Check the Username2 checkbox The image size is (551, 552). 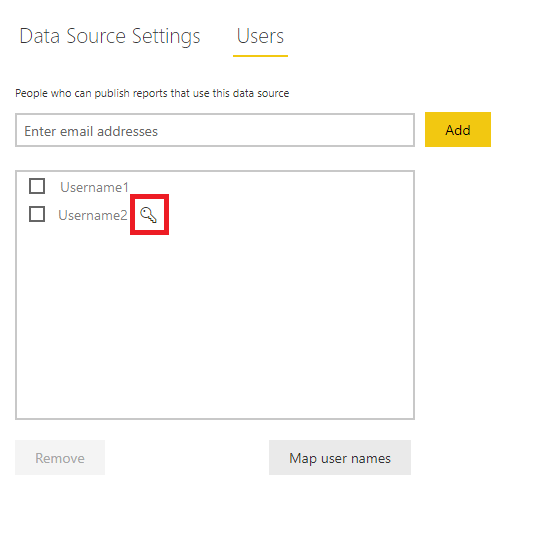click(x=37, y=214)
